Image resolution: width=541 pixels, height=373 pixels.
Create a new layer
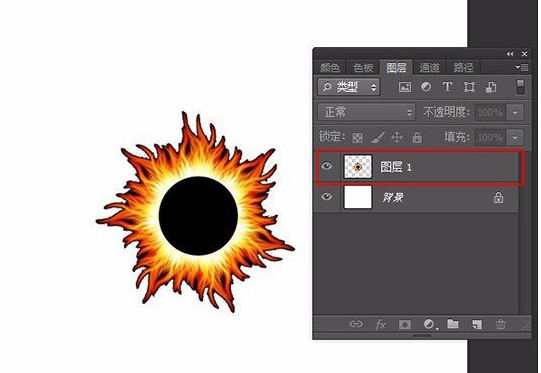[x=477, y=324]
